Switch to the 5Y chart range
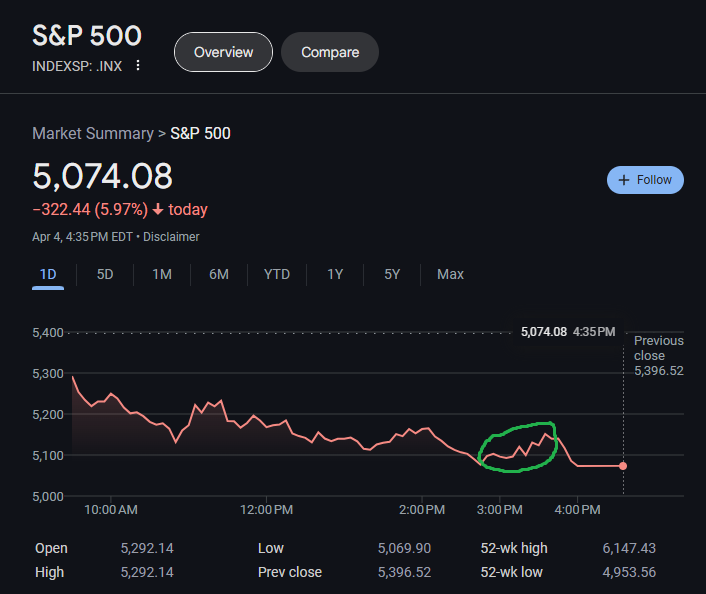The height and width of the screenshot is (594, 706). pyautogui.click(x=392, y=274)
